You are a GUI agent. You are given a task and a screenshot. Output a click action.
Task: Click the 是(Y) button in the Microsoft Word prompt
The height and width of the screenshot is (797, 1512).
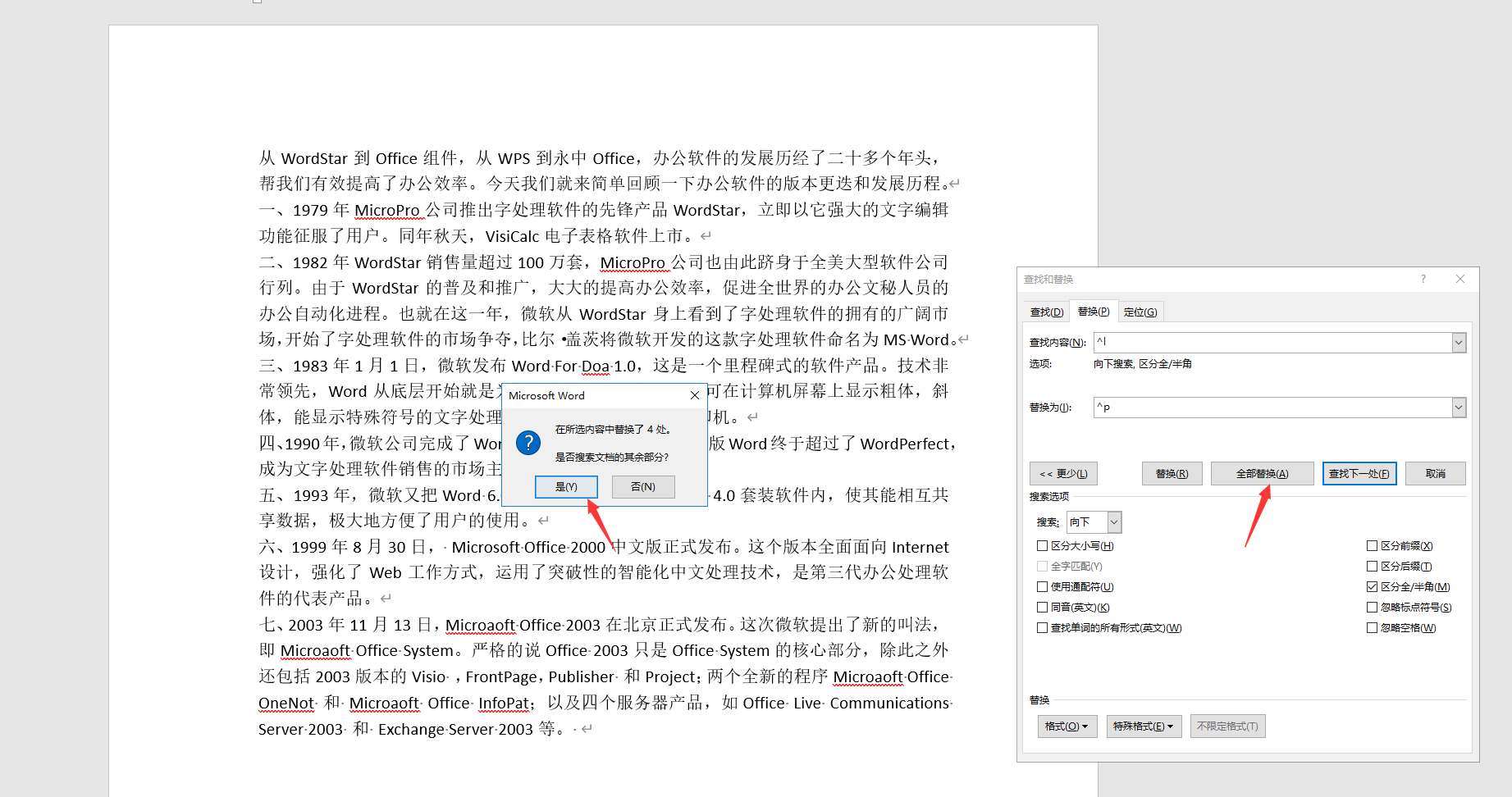(x=566, y=487)
